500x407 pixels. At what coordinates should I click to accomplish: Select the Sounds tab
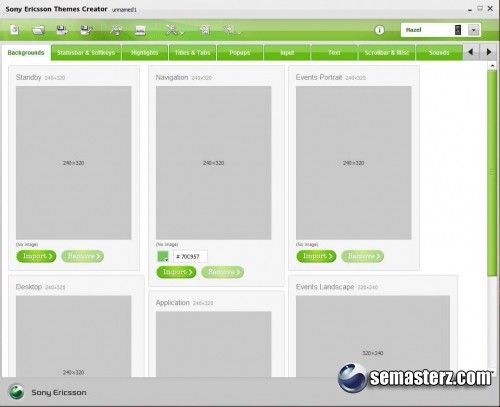click(x=439, y=53)
